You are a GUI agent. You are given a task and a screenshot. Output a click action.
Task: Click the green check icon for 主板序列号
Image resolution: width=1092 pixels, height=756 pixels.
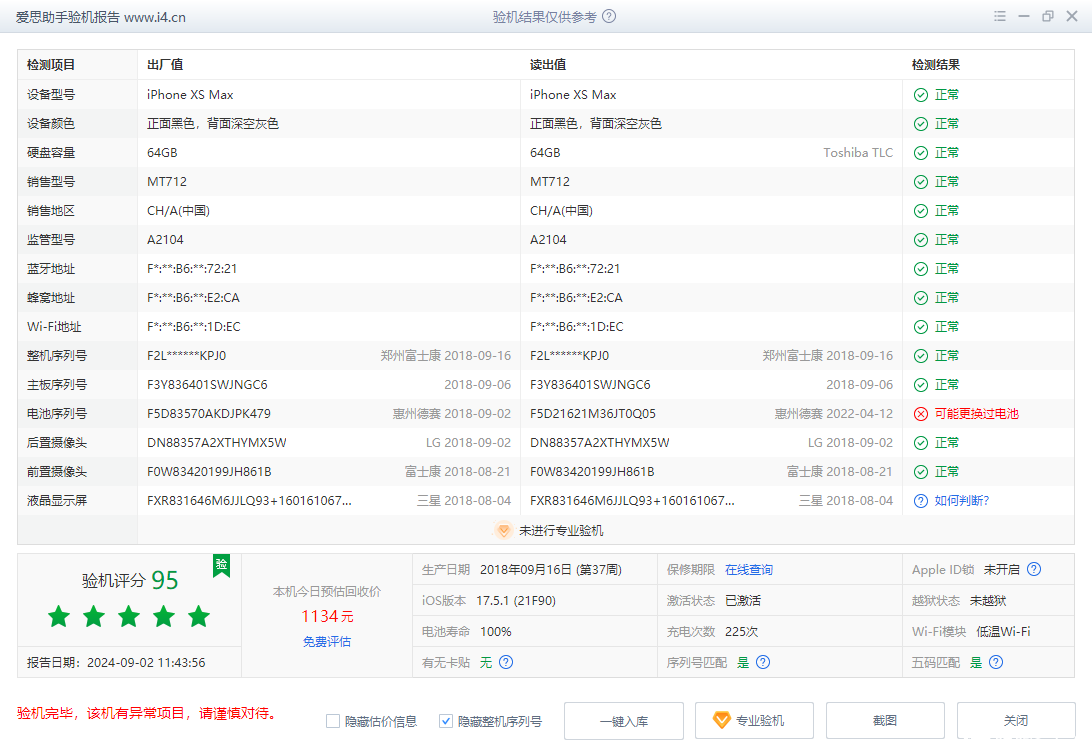pos(921,385)
